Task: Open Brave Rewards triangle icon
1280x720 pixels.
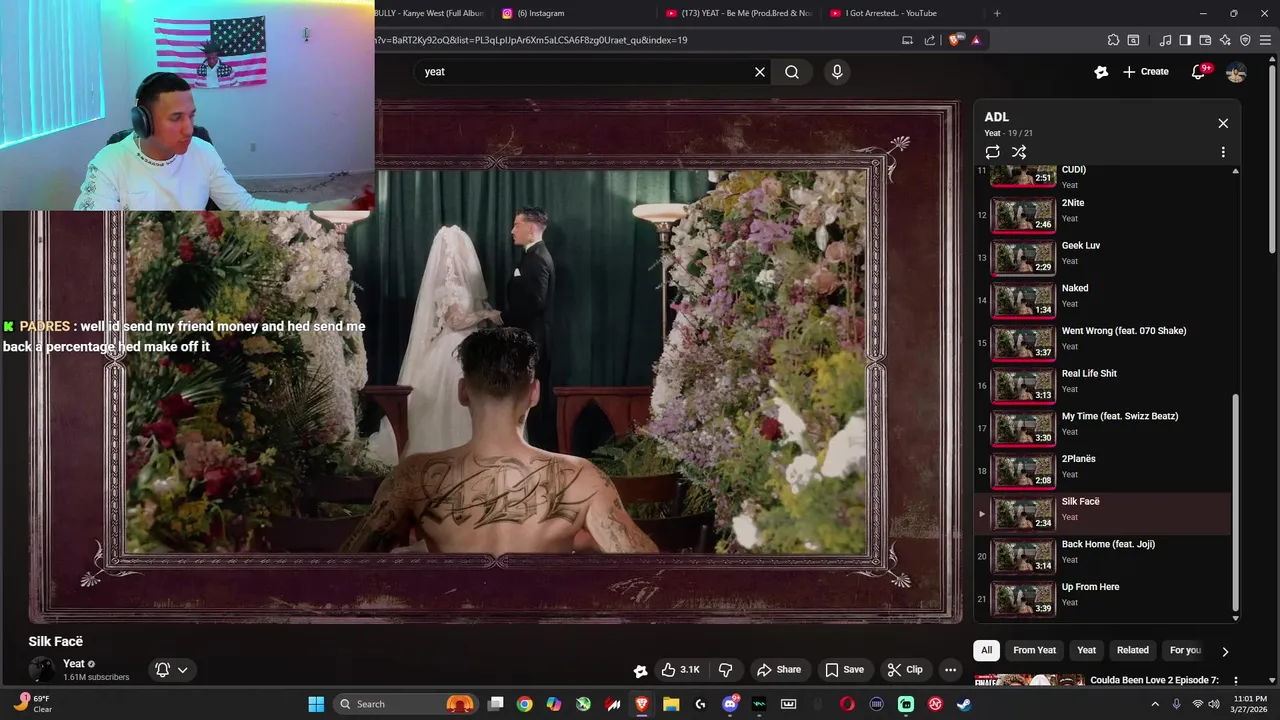Action: pos(976,40)
